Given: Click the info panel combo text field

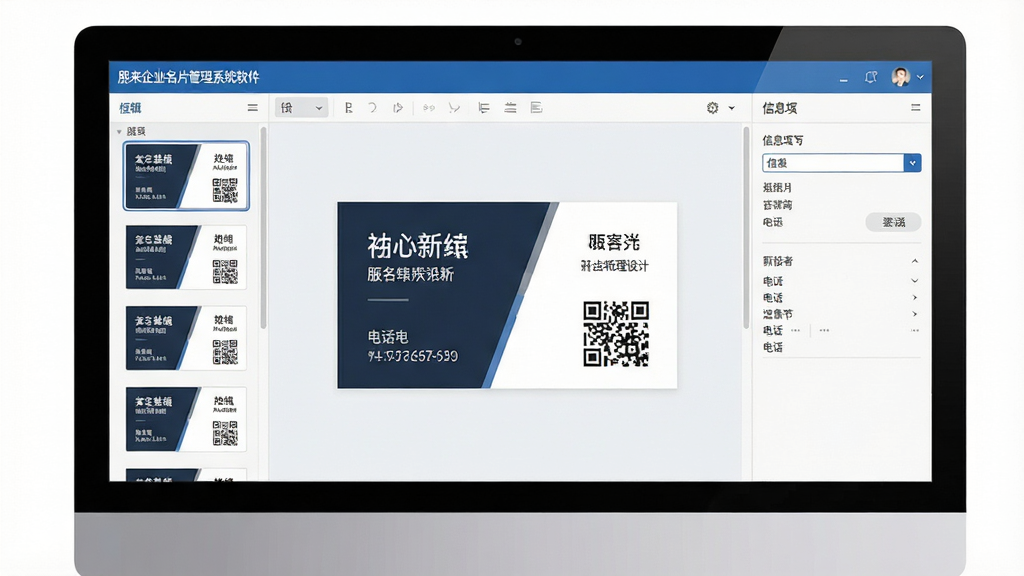Looking at the screenshot, I should point(833,163).
